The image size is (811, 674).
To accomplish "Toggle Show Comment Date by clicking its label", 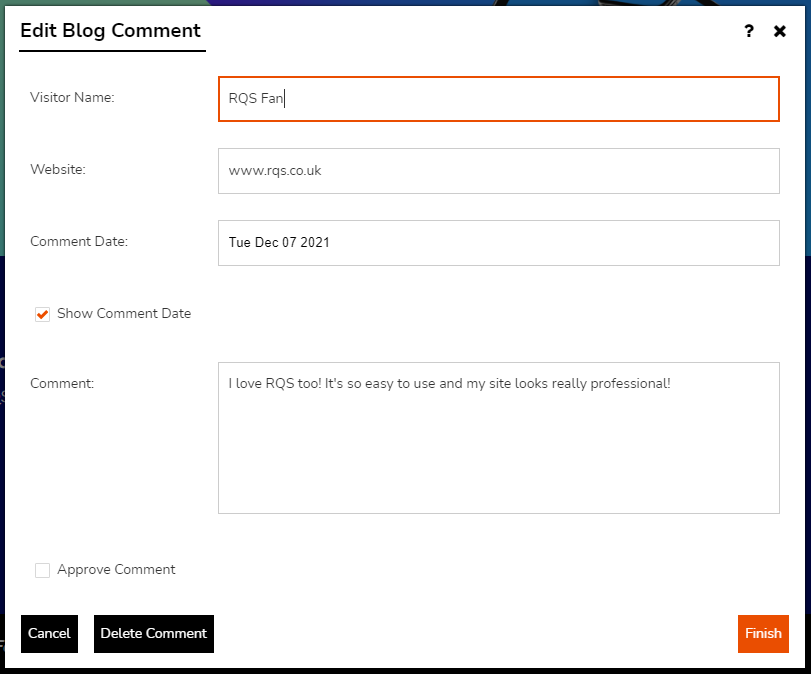I will click(x=124, y=313).
